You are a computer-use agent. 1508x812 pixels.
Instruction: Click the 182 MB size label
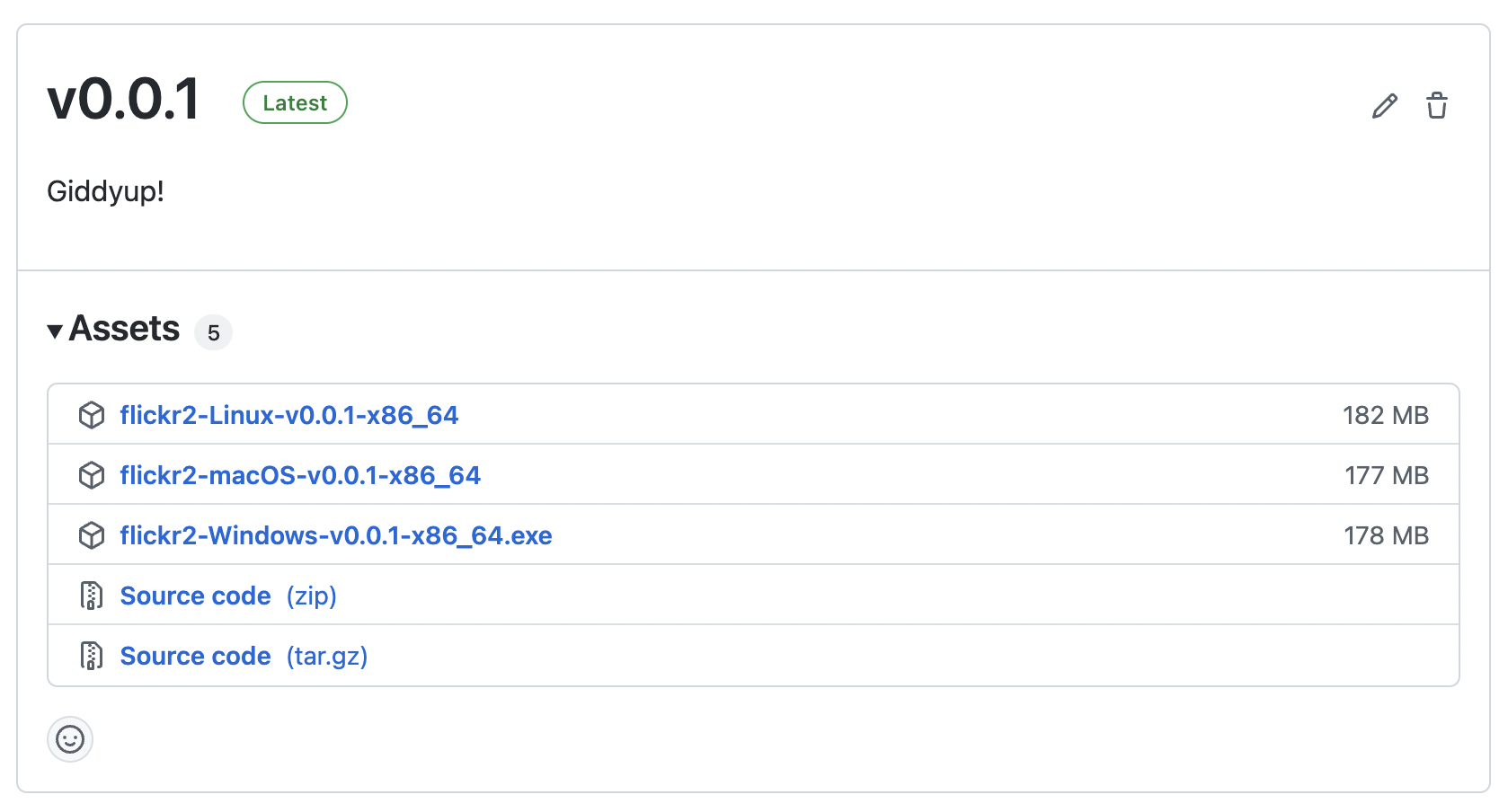pos(1385,415)
